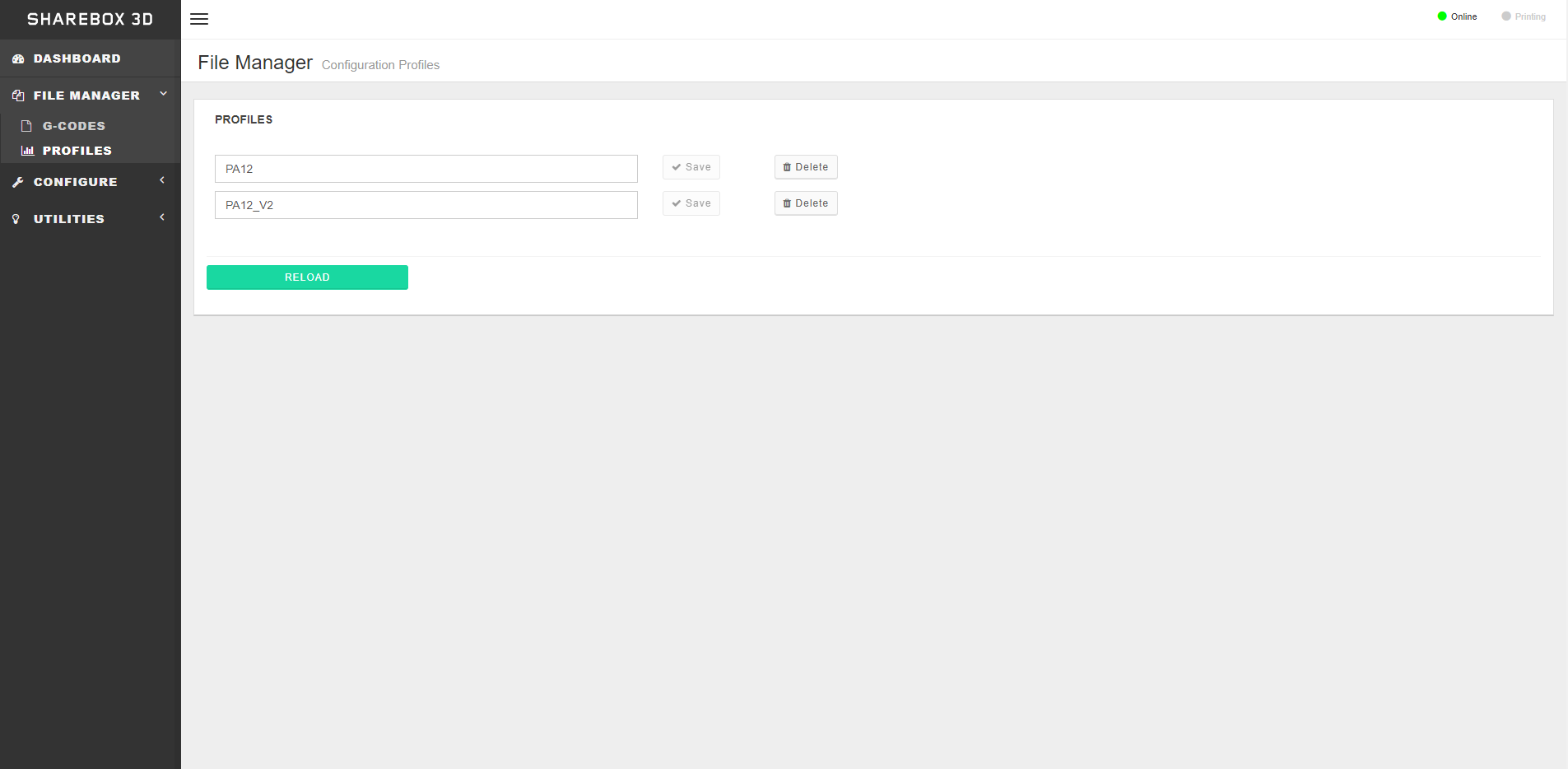Click the green Online status dot
1568x769 pixels.
coord(1442,16)
